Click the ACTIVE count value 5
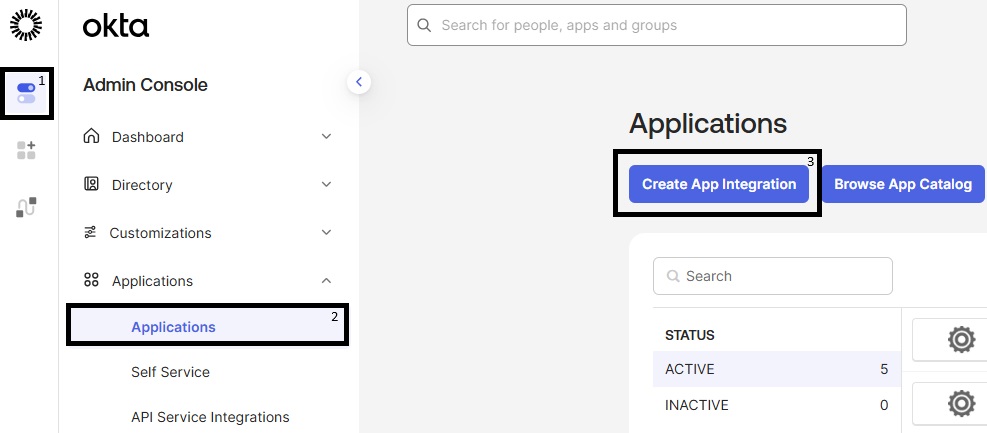Screen dimensions: 987x433 tap(884, 369)
